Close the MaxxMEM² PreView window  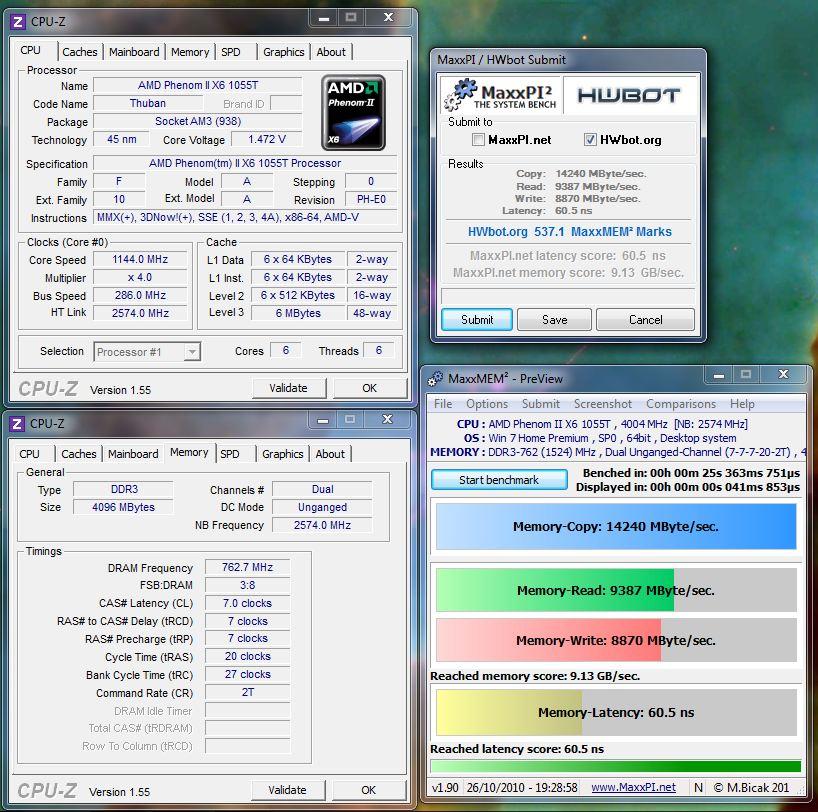tap(783, 375)
